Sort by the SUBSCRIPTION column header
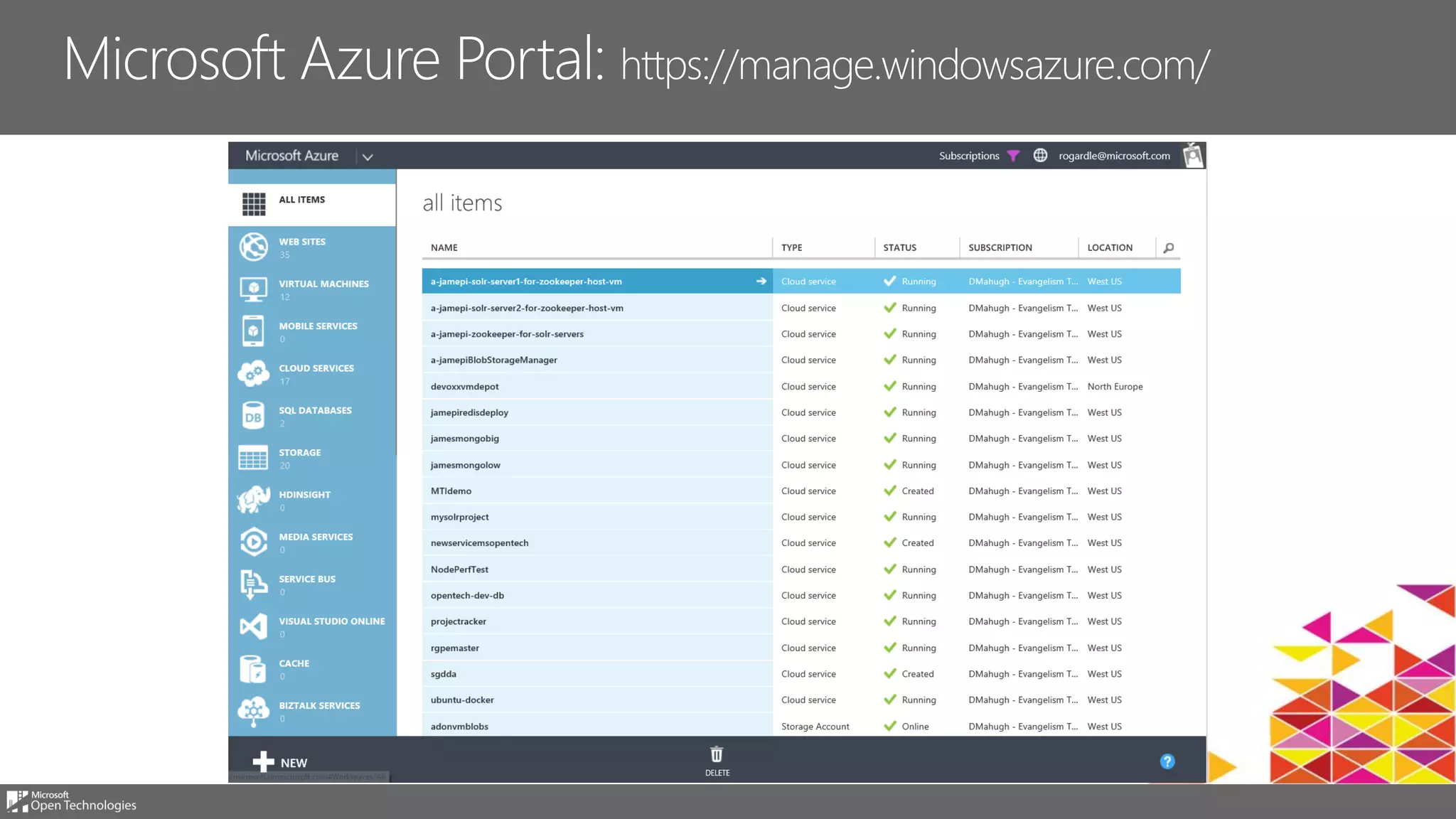The height and width of the screenshot is (819, 1456). (x=1000, y=247)
